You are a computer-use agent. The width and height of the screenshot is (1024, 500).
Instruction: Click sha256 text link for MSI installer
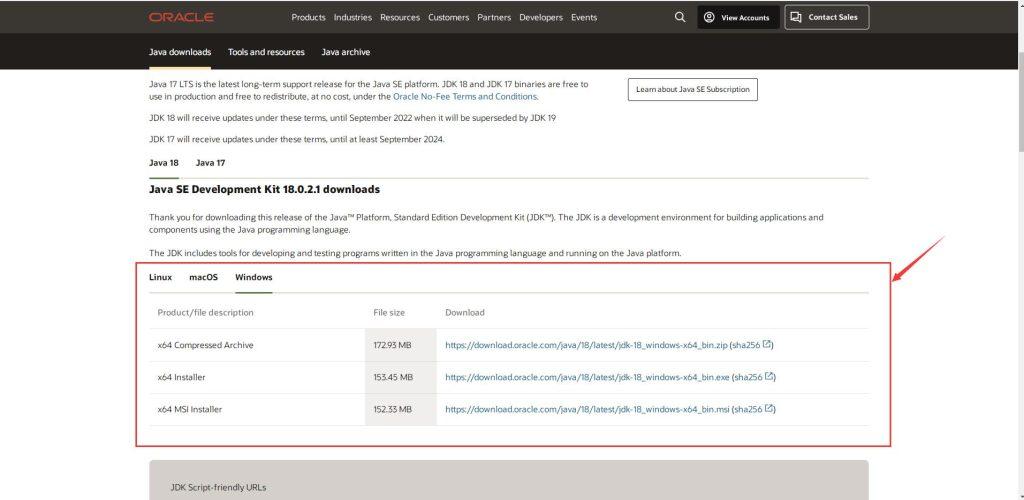(x=748, y=410)
